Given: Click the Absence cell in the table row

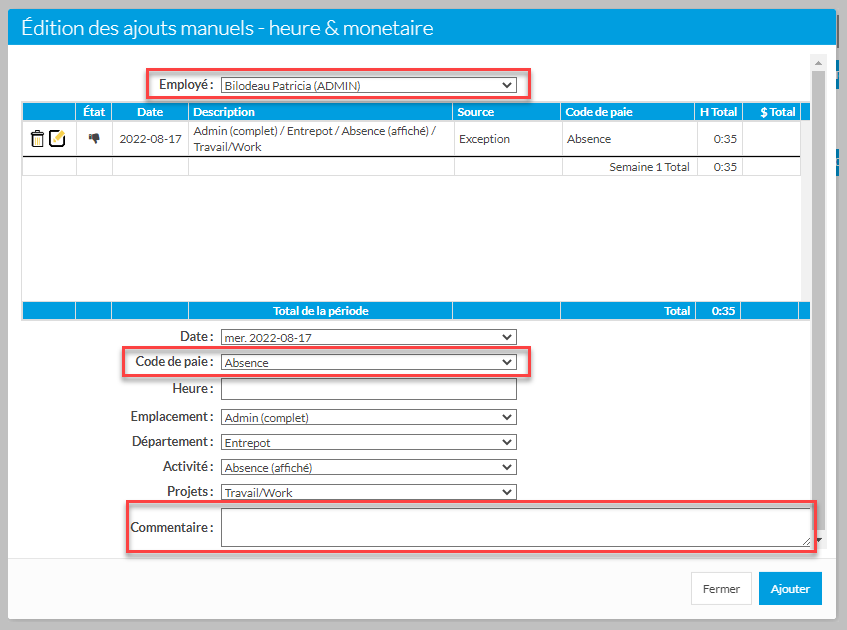Looking at the screenshot, I should [x=629, y=139].
